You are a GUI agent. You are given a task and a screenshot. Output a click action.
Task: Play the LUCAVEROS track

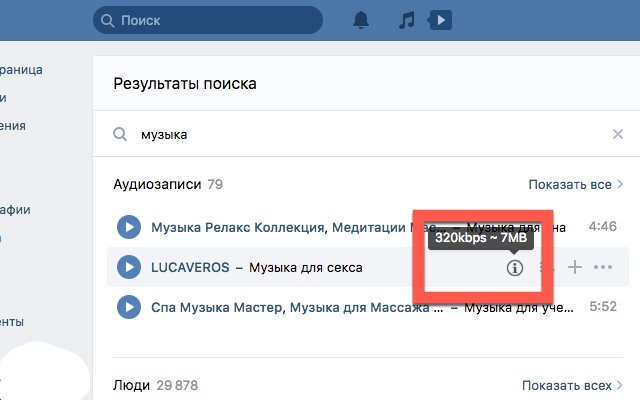pyautogui.click(x=129, y=267)
